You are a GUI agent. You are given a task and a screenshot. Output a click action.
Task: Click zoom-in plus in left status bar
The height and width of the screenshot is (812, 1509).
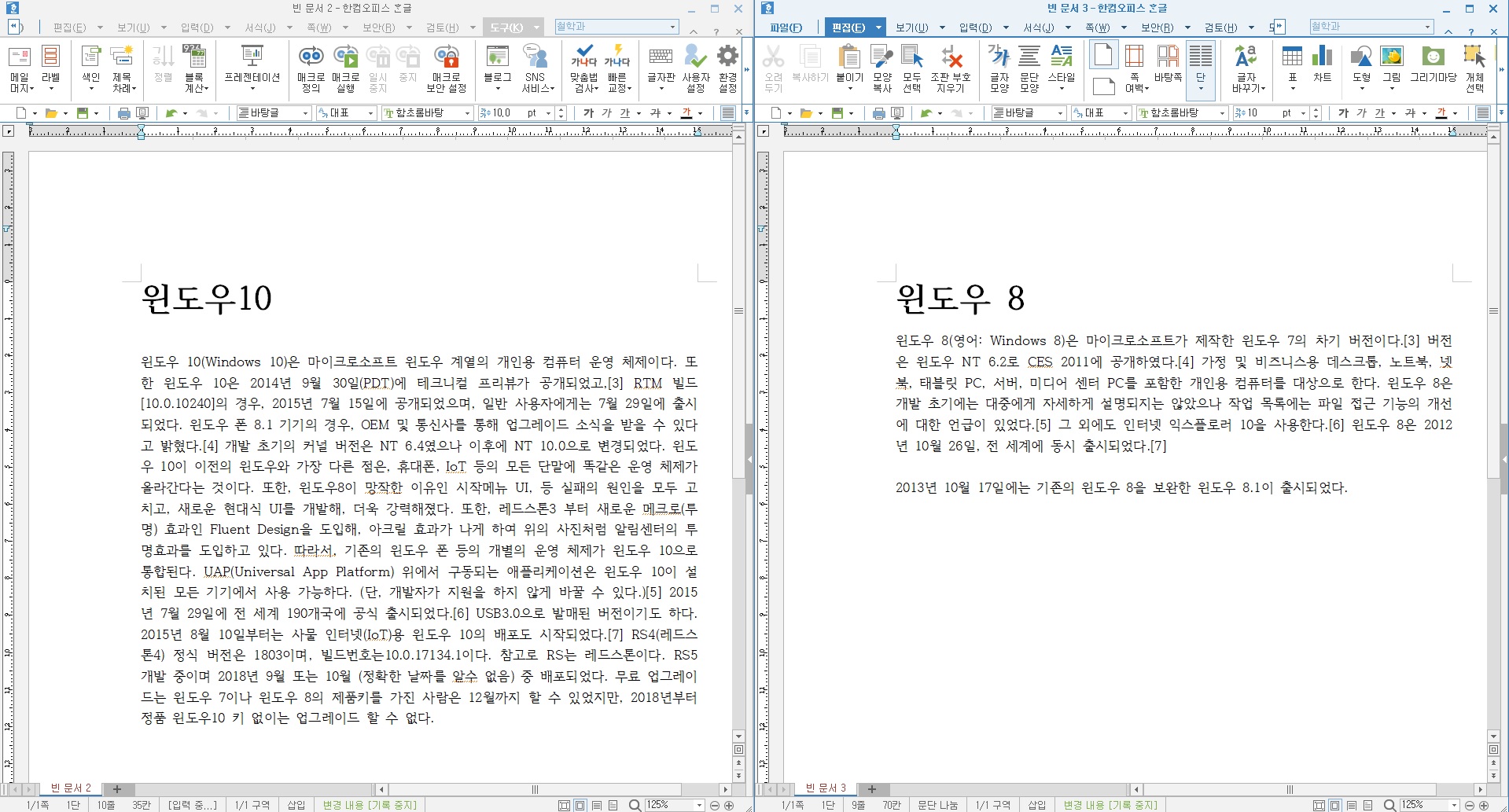click(729, 805)
